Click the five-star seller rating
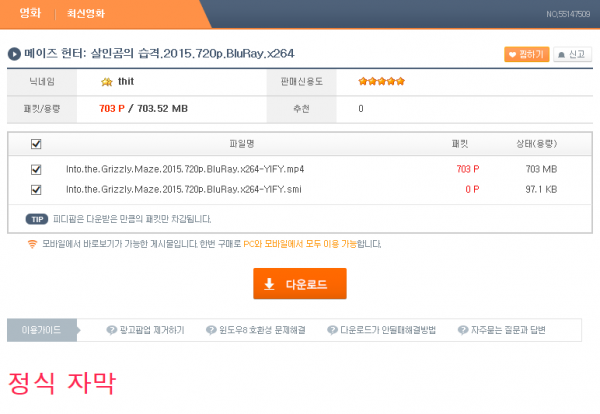 tap(381, 81)
